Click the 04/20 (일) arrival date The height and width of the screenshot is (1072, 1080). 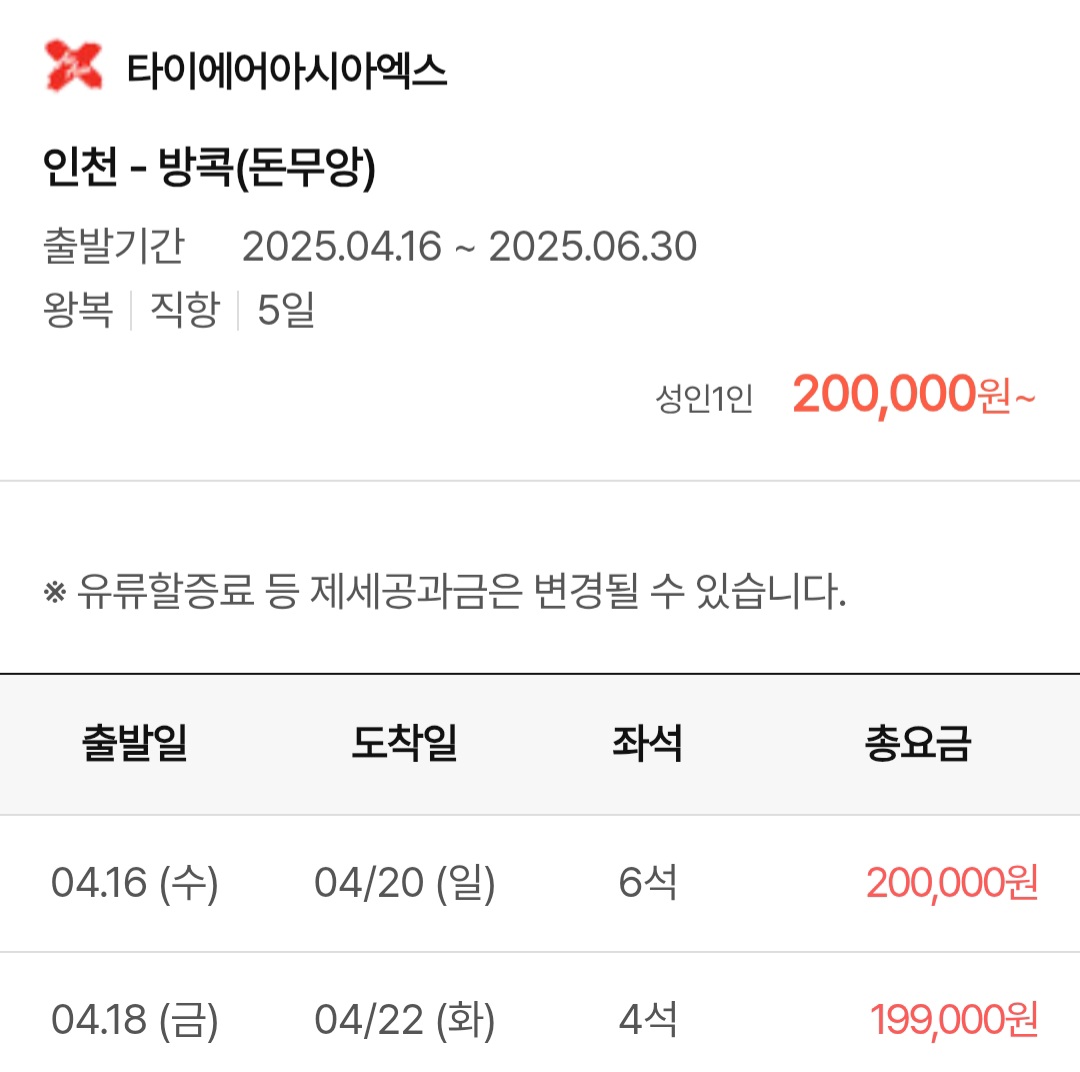[405, 883]
